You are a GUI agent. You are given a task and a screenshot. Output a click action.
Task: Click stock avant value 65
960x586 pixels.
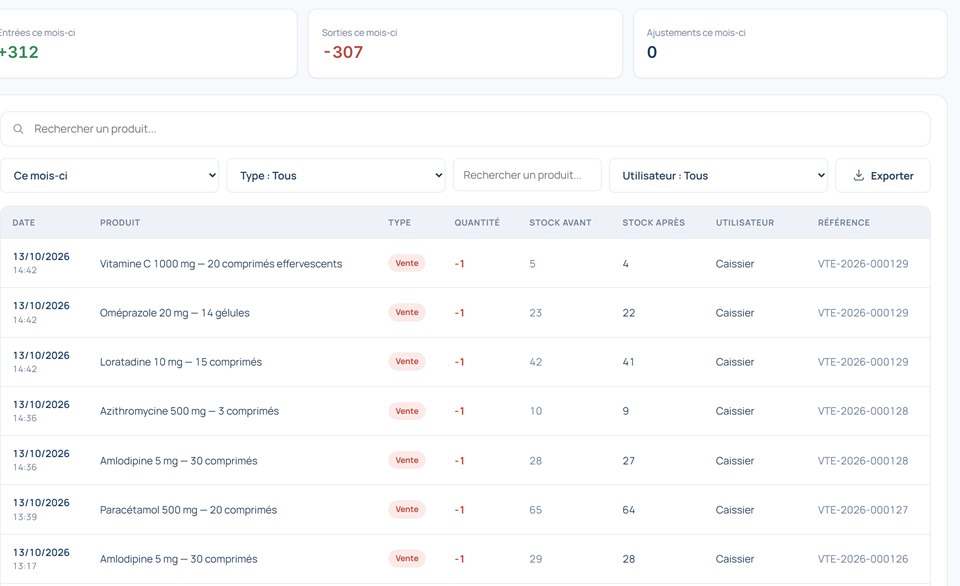pos(536,509)
